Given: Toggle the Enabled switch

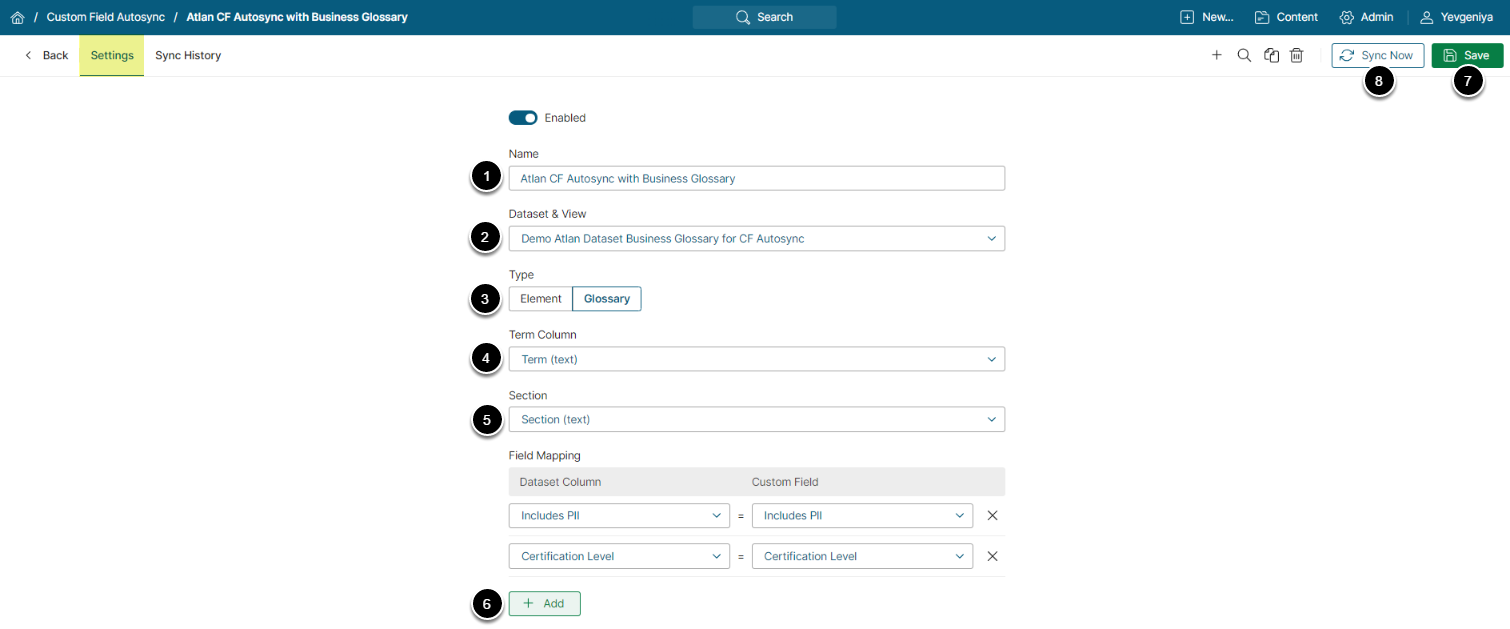Looking at the screenshot, I should click(523, 118).
